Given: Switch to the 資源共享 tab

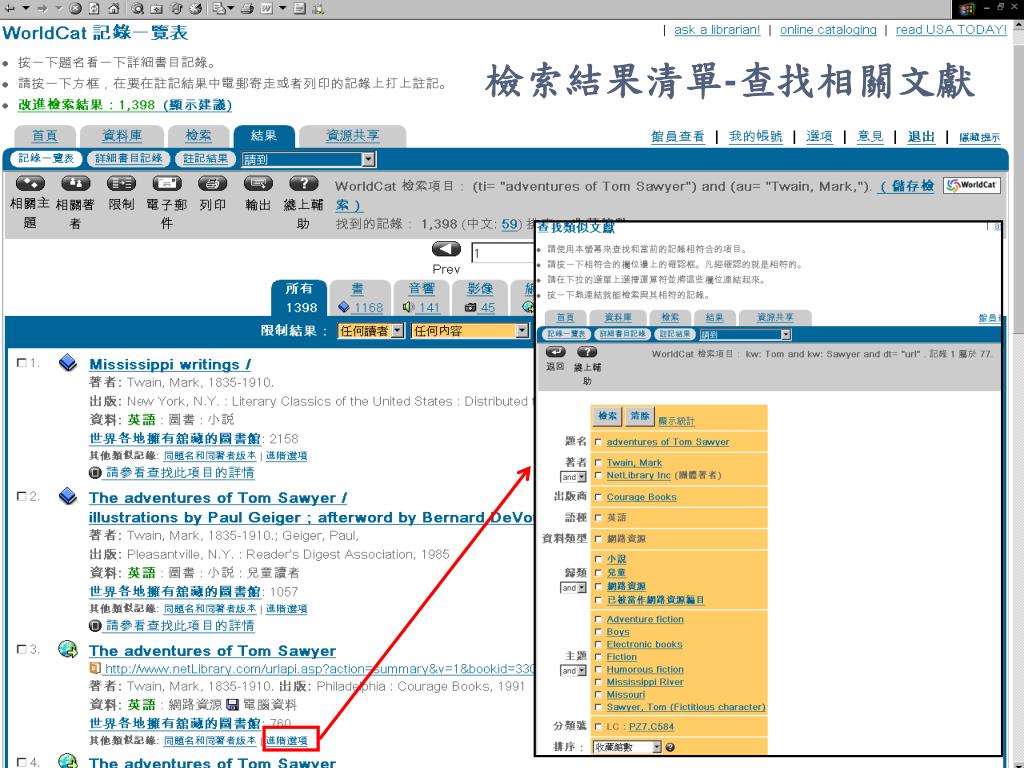Looking at the screenshot, I should pos(353,136).
